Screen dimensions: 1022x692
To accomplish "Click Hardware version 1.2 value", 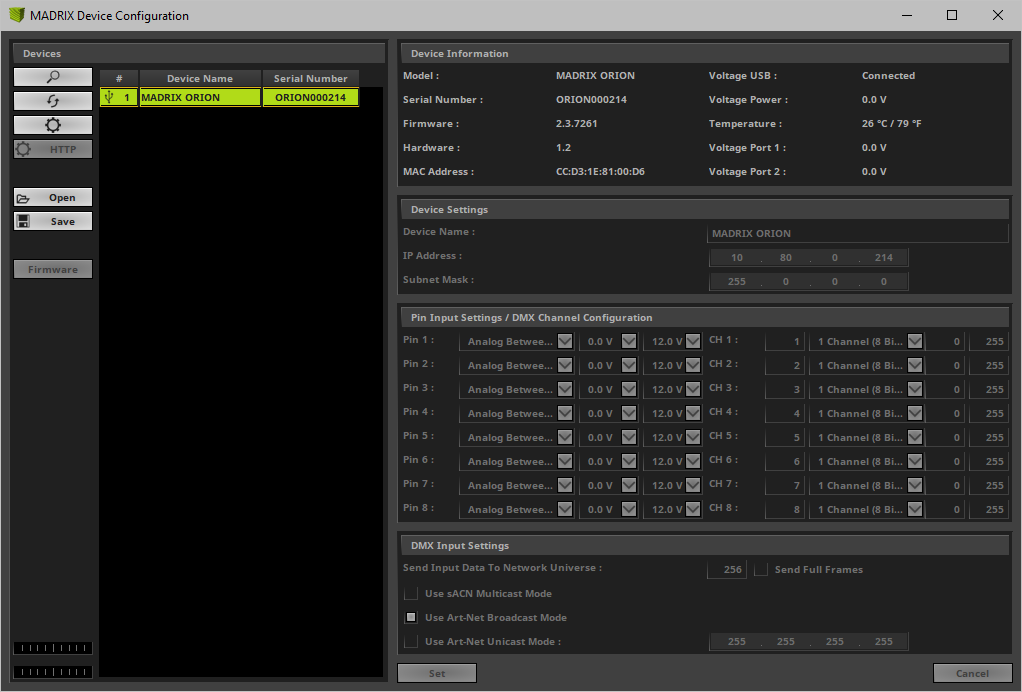I will [x=563, y=148].
